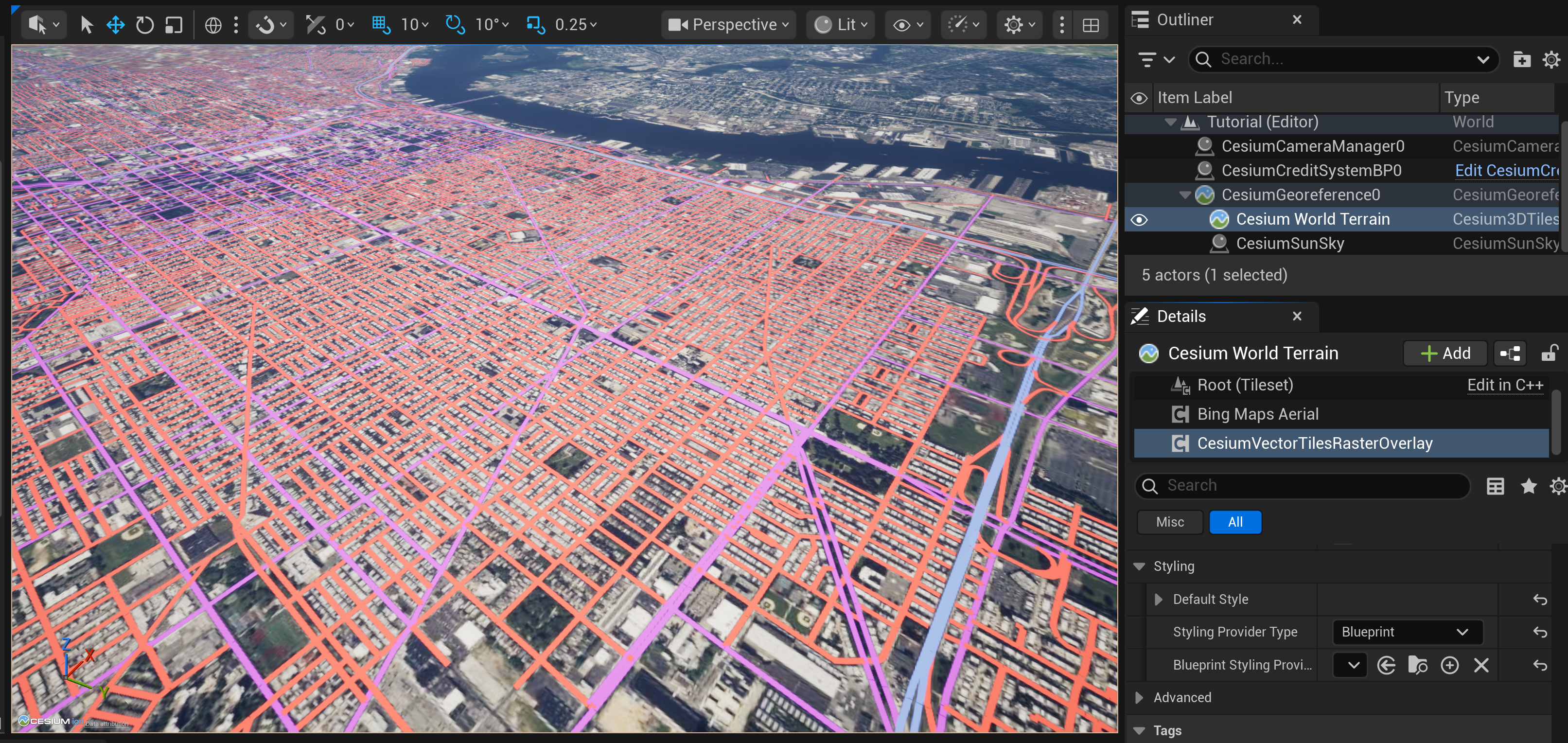This screenshot has height=743, width=1568.
Task: Click the Add component button
Action: pos(1445,354)
